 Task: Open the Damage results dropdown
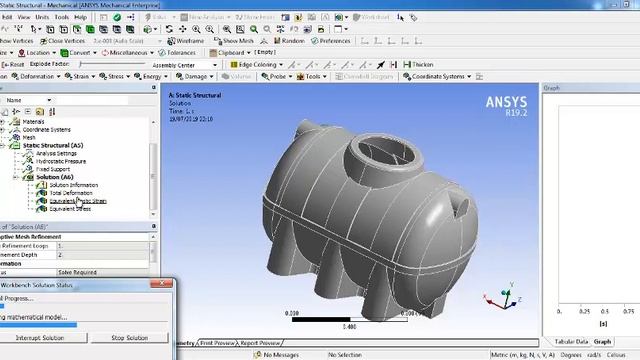[x=195, y=76]
